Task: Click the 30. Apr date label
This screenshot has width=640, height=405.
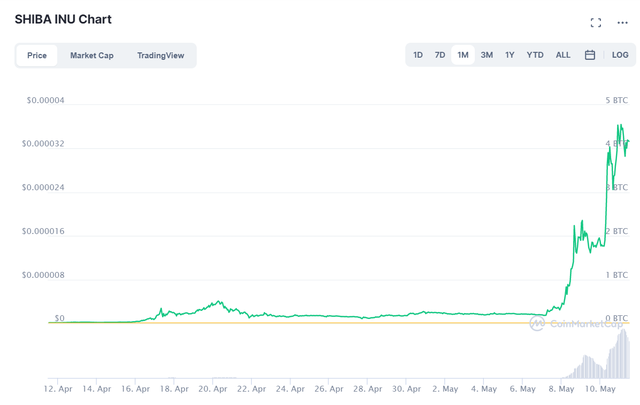Action: [406, 389]
